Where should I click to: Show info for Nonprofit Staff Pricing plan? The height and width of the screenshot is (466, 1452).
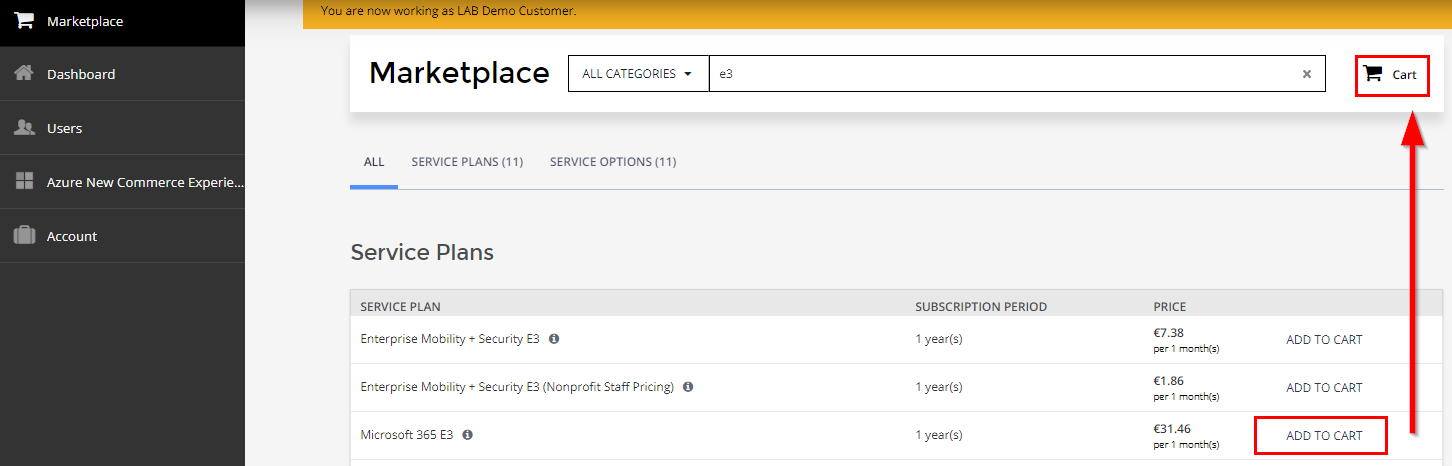click(688, 387)
